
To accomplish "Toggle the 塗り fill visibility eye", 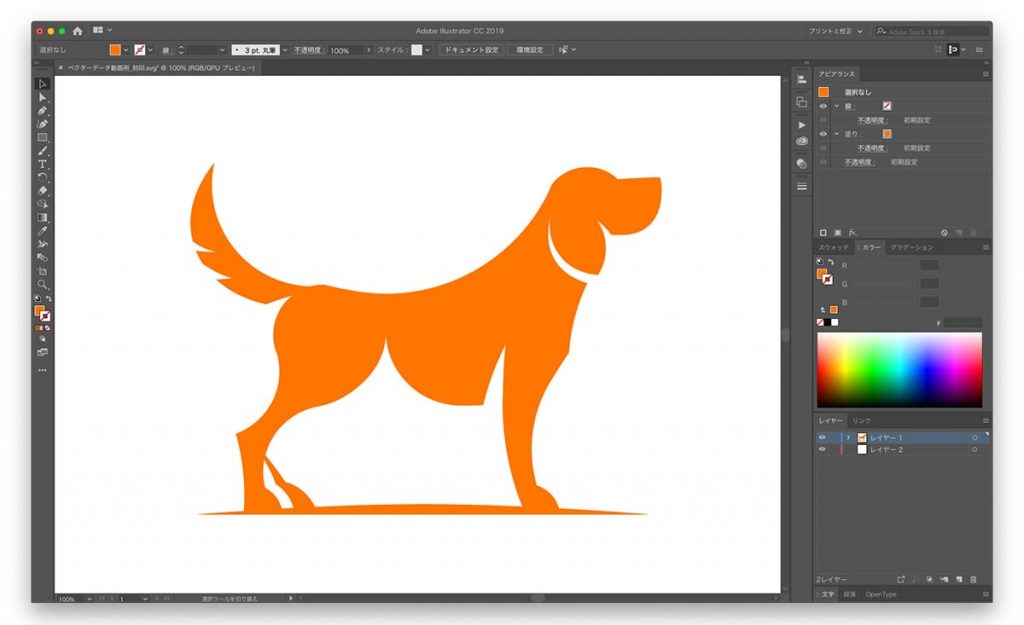I will coord(823,133).
